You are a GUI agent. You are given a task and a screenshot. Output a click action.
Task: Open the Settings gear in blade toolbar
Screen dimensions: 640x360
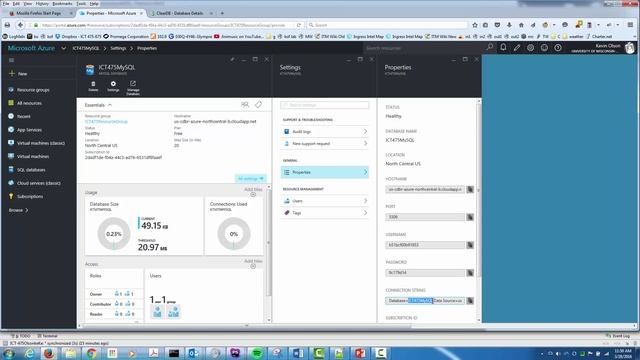tap(113, 86)
